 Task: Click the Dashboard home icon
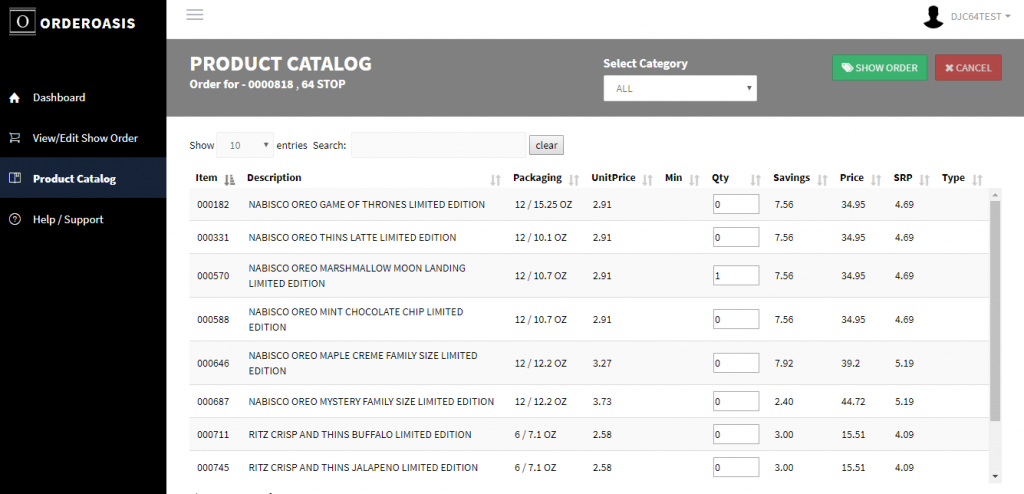tap(14, 98)
